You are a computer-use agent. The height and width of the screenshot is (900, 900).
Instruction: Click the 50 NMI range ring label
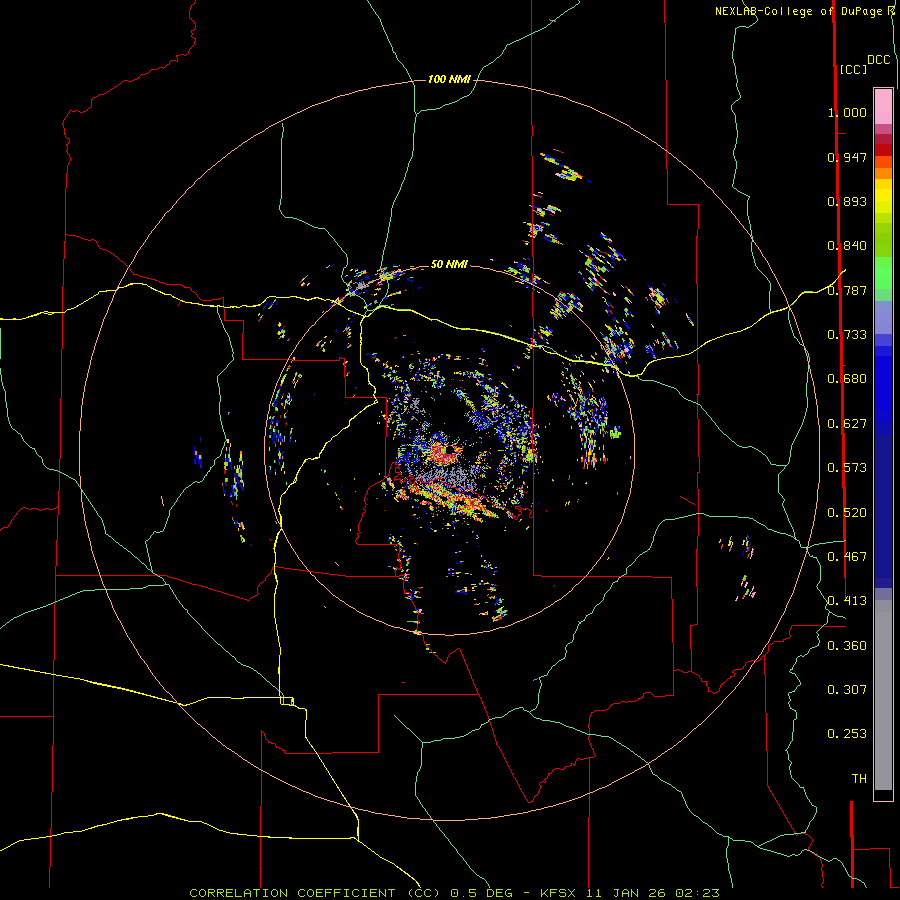(x=449, y=264)
